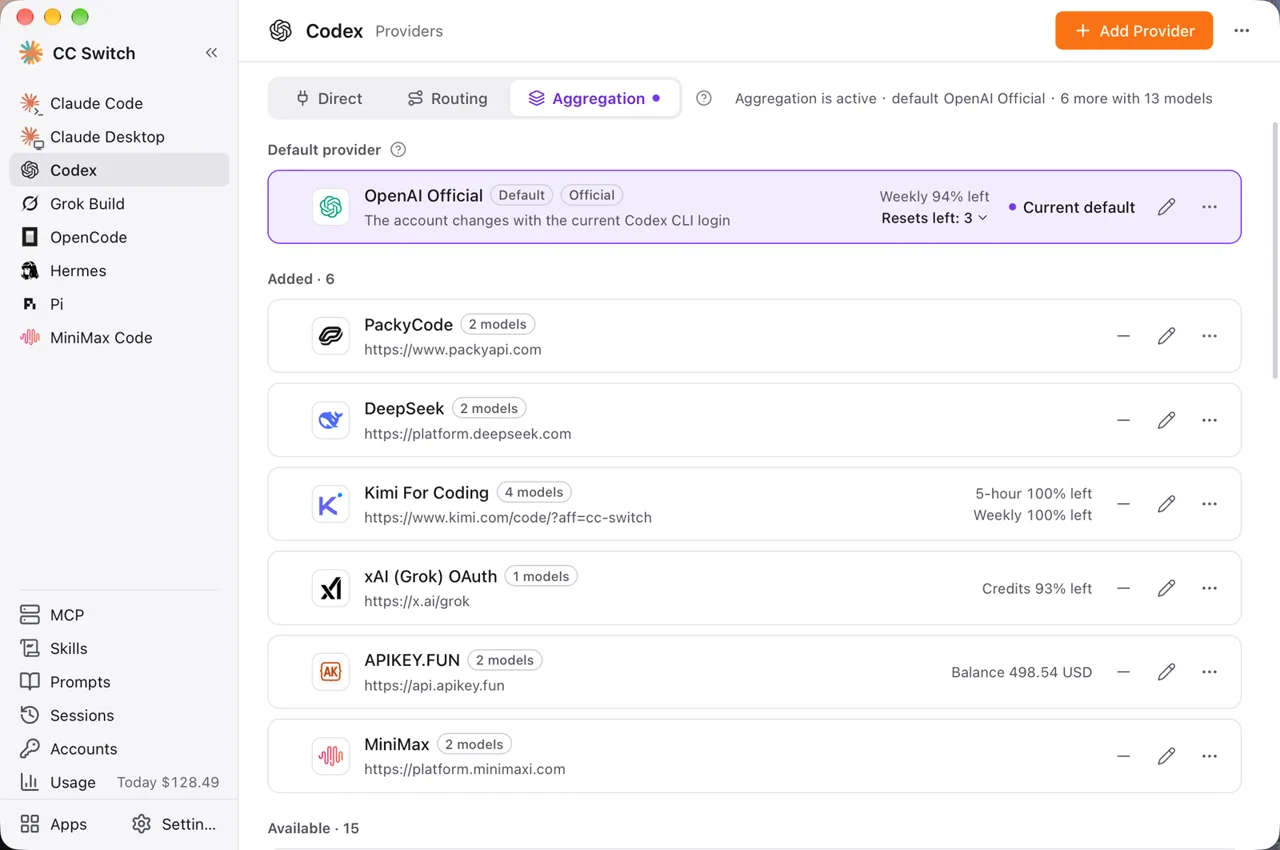Open more options for PackyCode provider
This screenshot has height=850, width=1280.
[1209, 336]
